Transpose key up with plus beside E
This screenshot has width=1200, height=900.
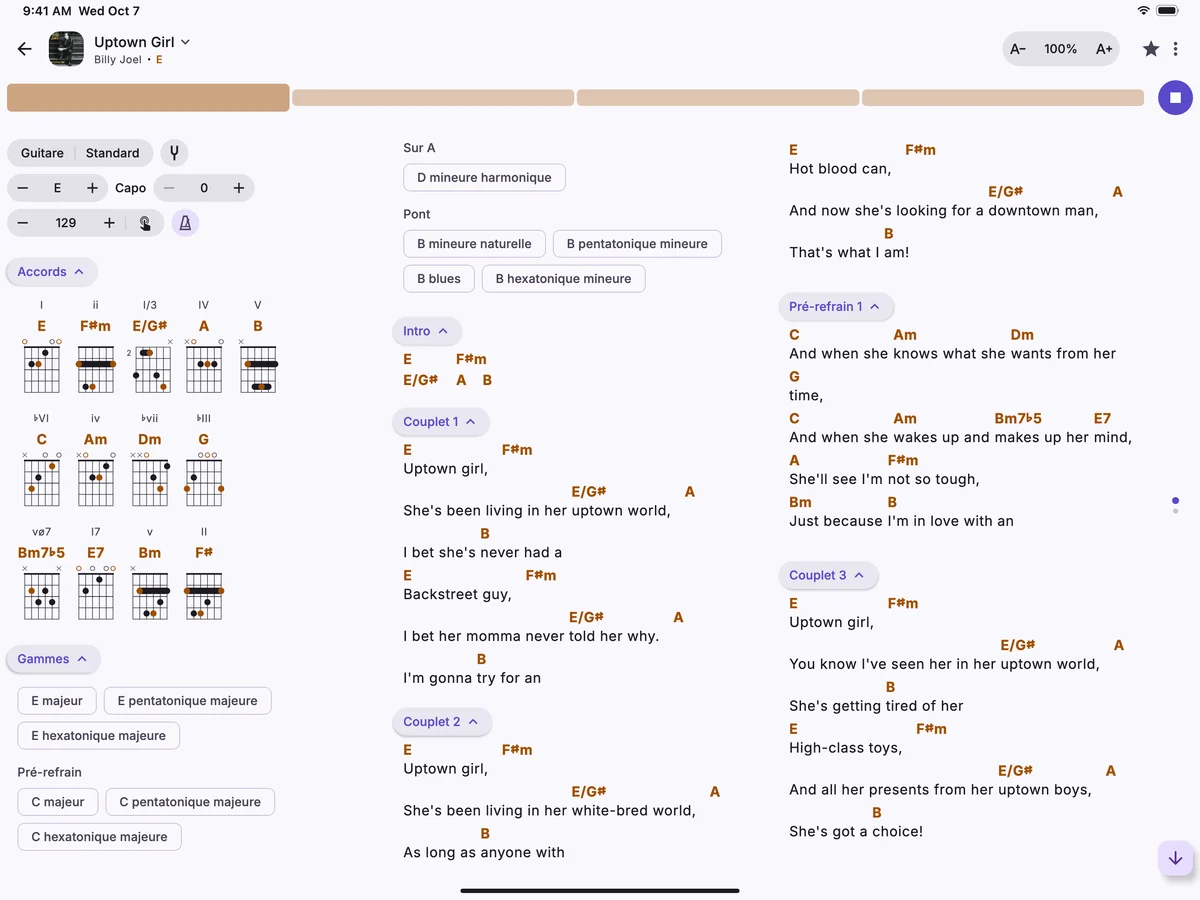pos(92,188)
